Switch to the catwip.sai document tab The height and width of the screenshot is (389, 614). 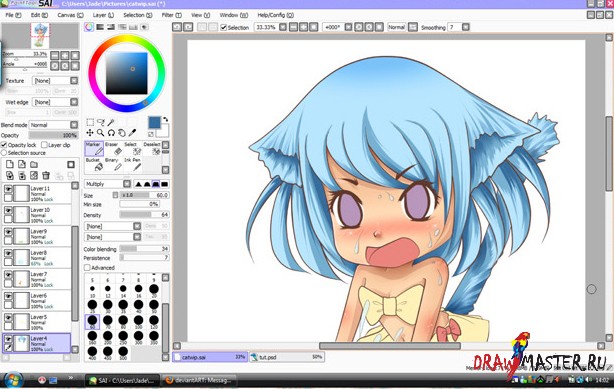[210, 357]
